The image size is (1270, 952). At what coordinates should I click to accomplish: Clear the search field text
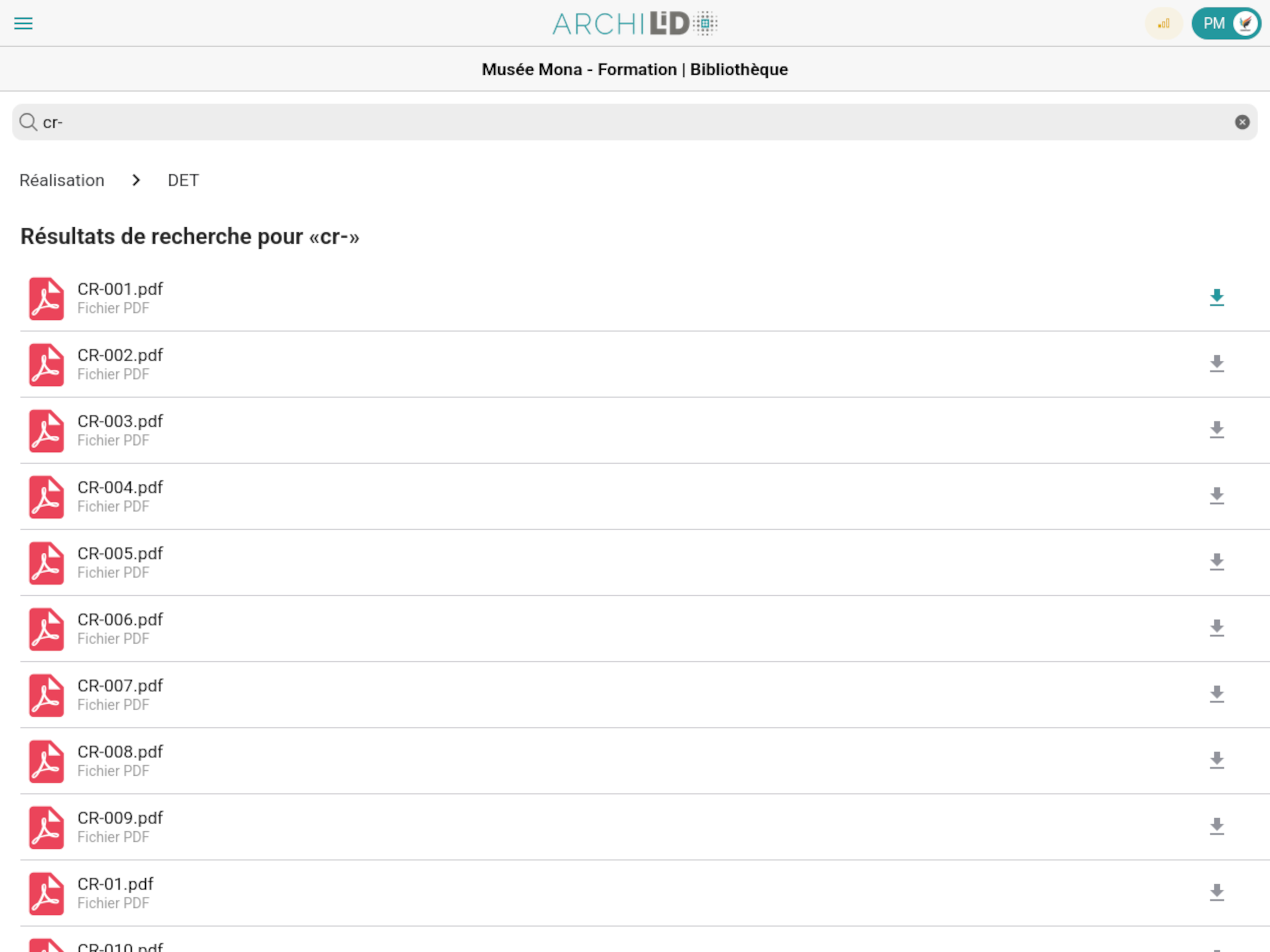click(x=1242, y=122)
